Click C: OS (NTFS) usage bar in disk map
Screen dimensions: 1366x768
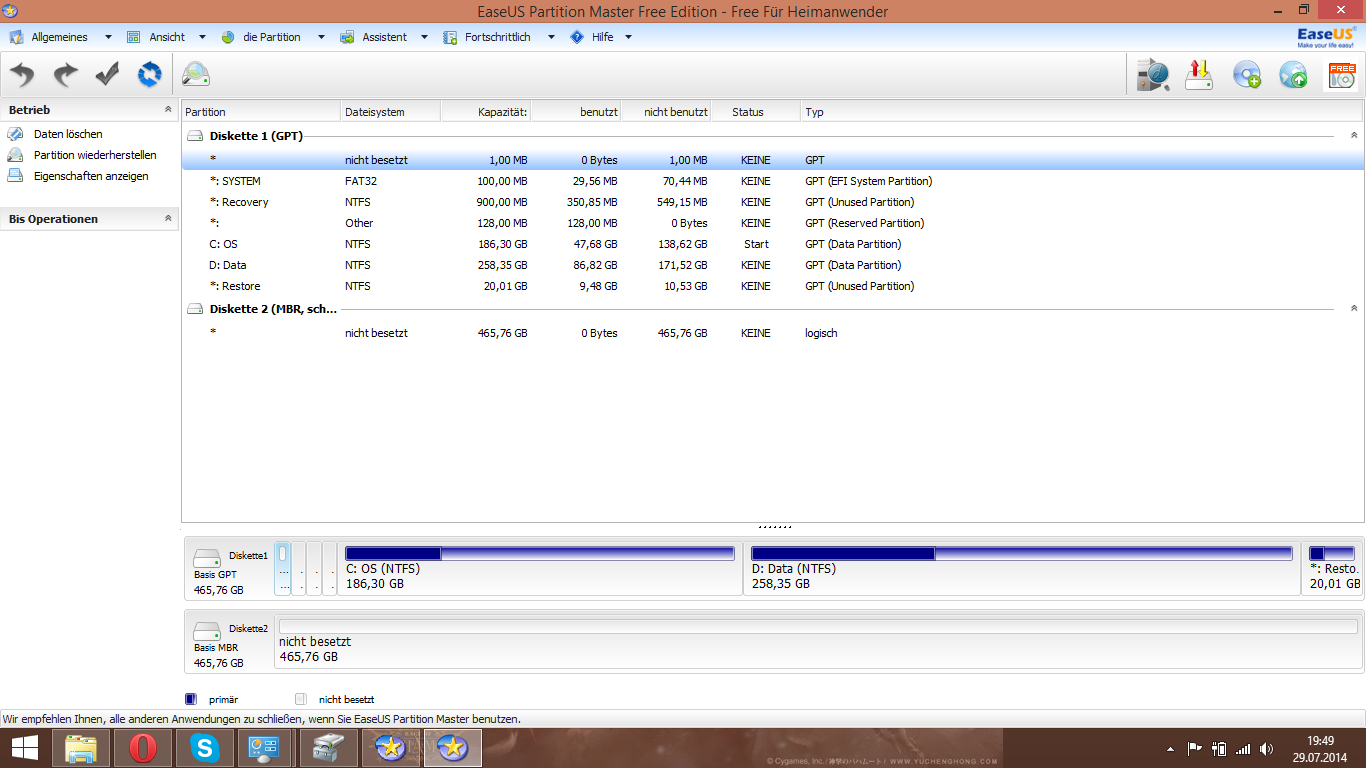coord(539,553)
